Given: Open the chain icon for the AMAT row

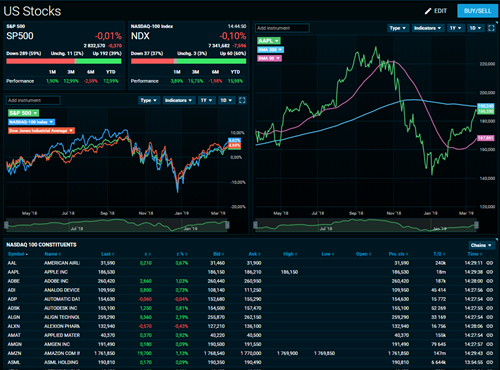Looking at the screenshot, I should [489, 335].
